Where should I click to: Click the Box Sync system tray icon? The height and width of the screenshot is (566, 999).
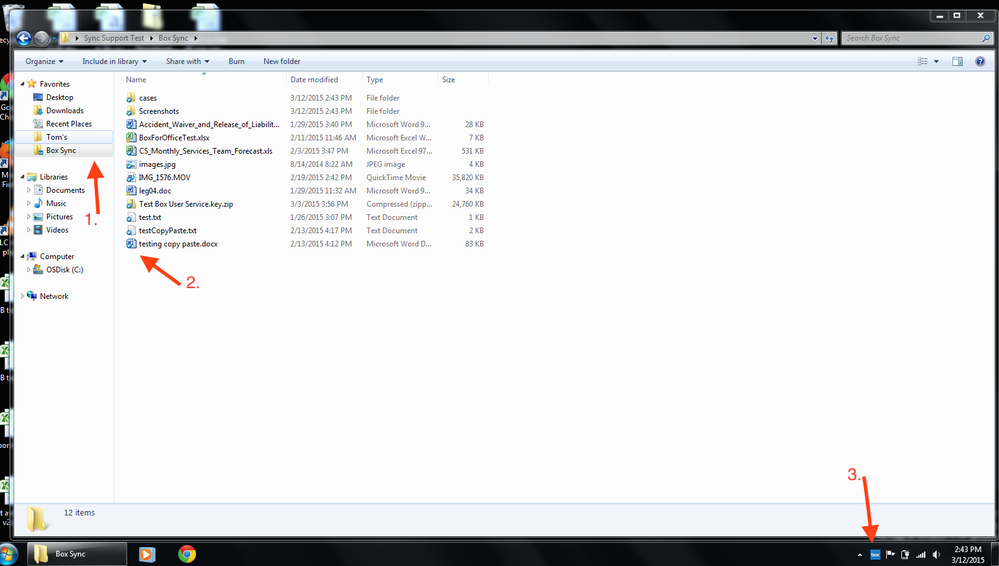pyautogui.click(x=876, y=554)
